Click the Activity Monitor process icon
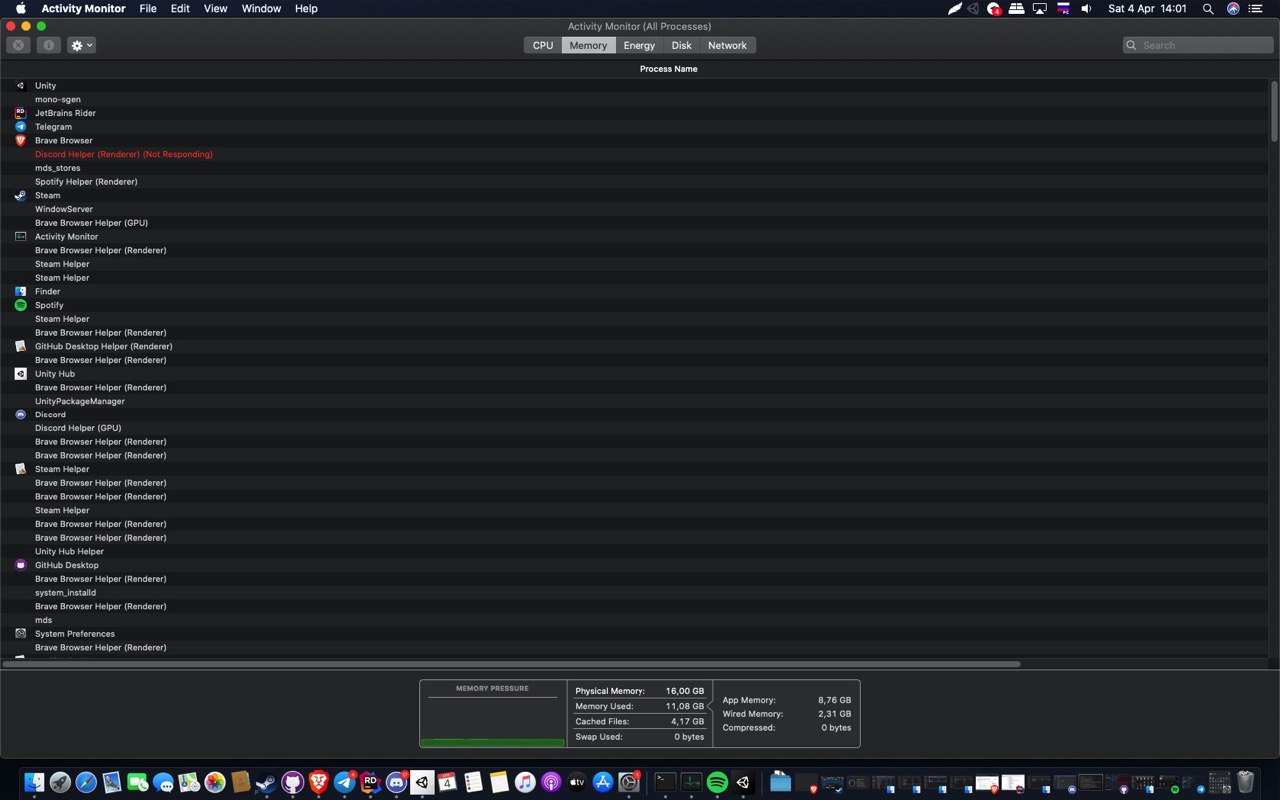 tap(20, 237)
